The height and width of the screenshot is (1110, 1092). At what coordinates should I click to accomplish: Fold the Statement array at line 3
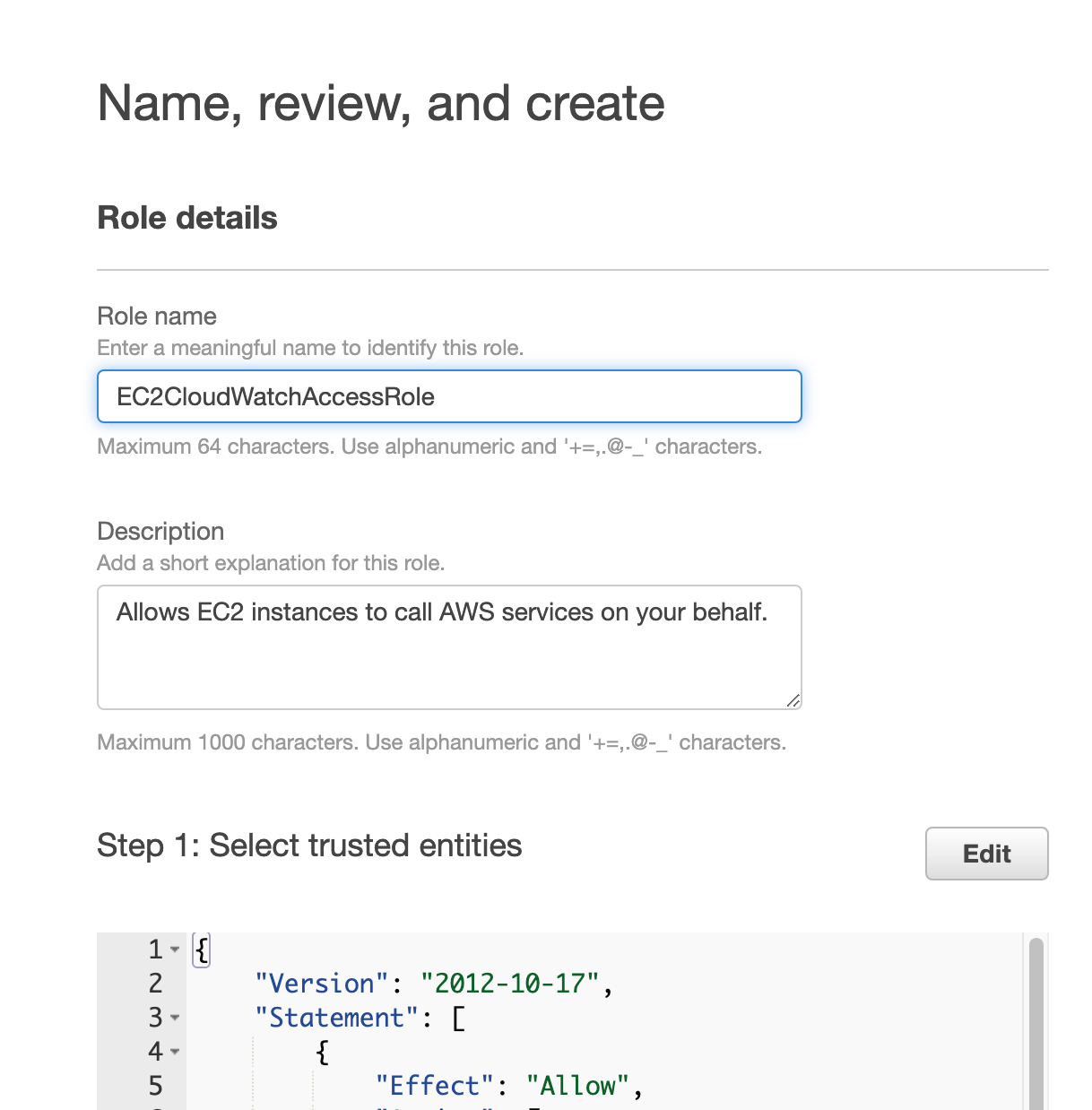tap(175, 1018)
